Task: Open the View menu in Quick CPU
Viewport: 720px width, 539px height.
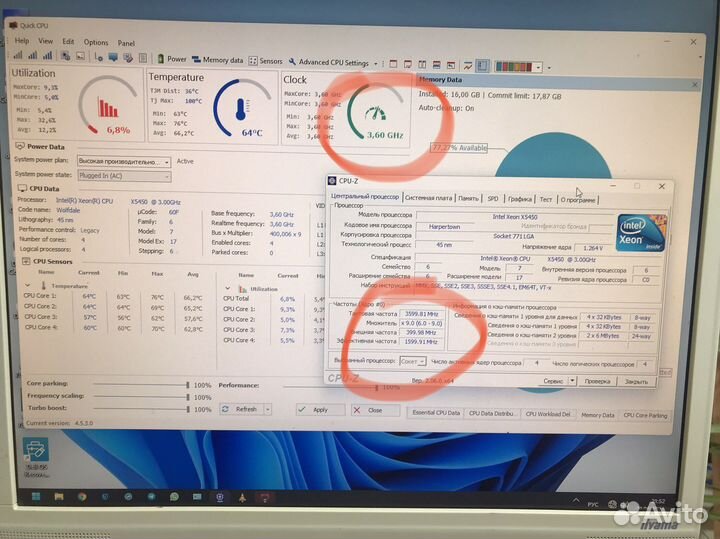Action: (x=45, y=41)
